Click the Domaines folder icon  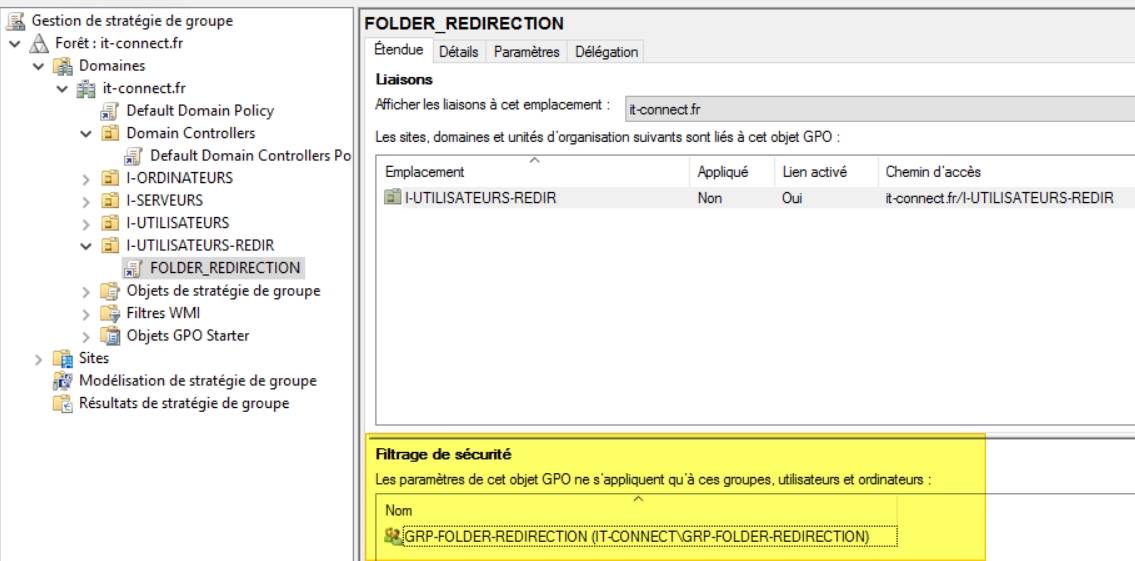pos(64,66)
